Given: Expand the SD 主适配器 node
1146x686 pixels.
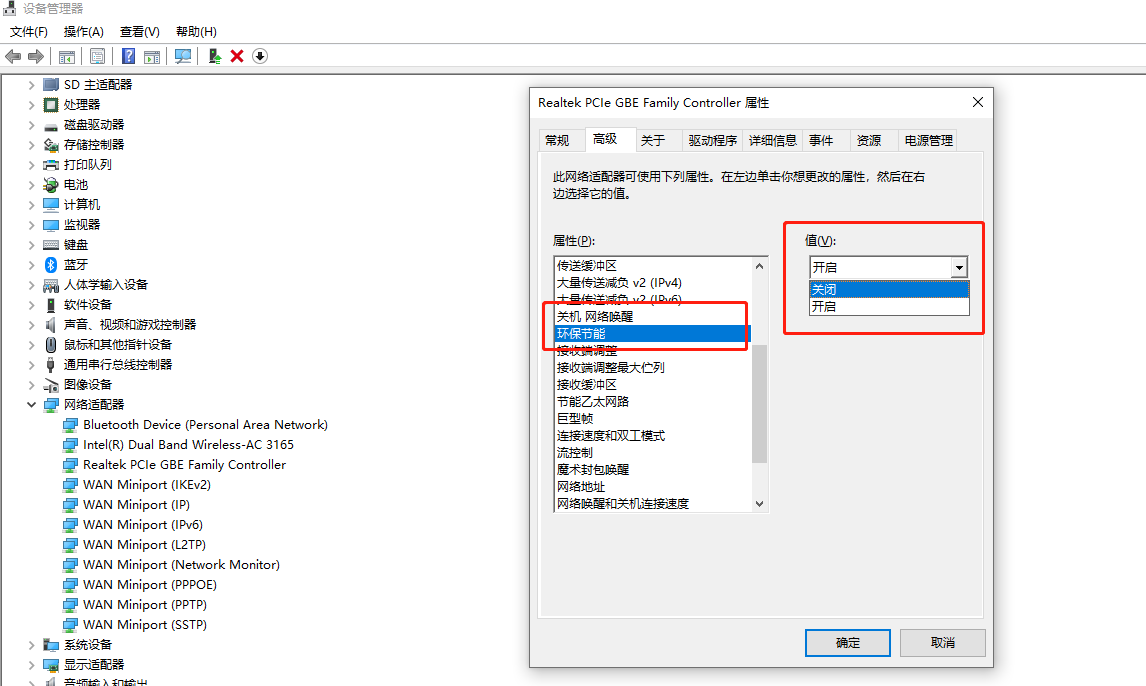Looking at the screenshot, I should [x=31, y=85].
